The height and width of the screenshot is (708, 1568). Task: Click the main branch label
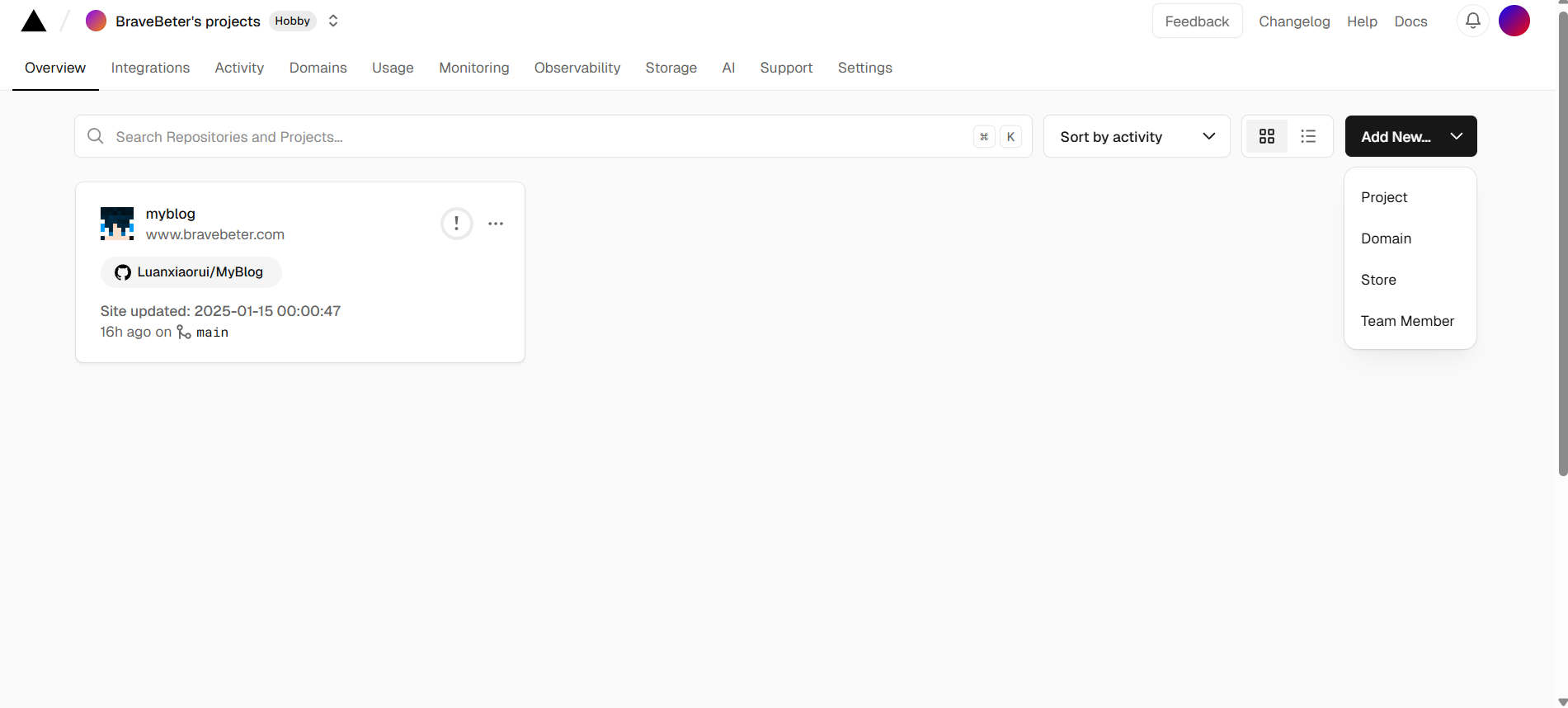click(212, 333)
